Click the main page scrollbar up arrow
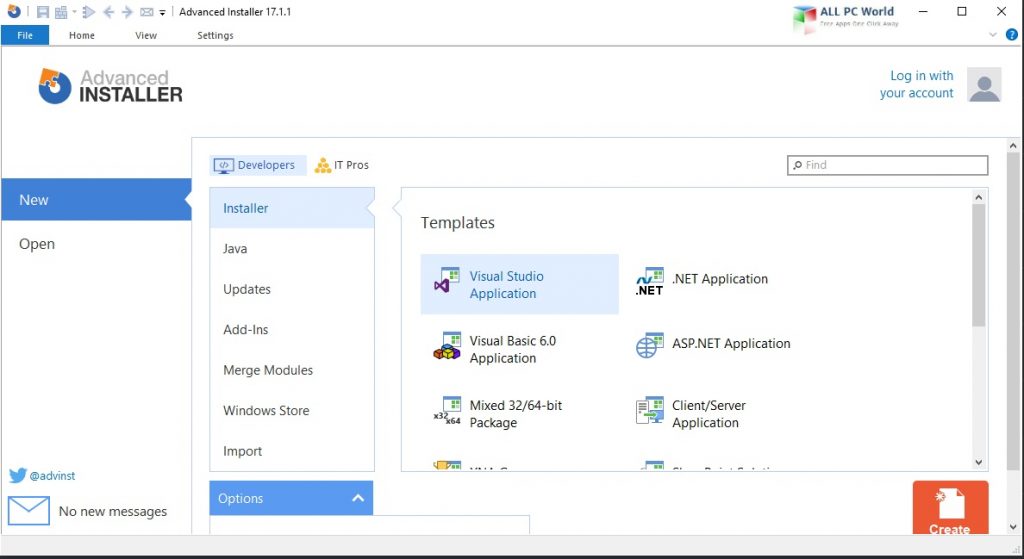The image size is (1024, 559). (x=1013, y=146)
